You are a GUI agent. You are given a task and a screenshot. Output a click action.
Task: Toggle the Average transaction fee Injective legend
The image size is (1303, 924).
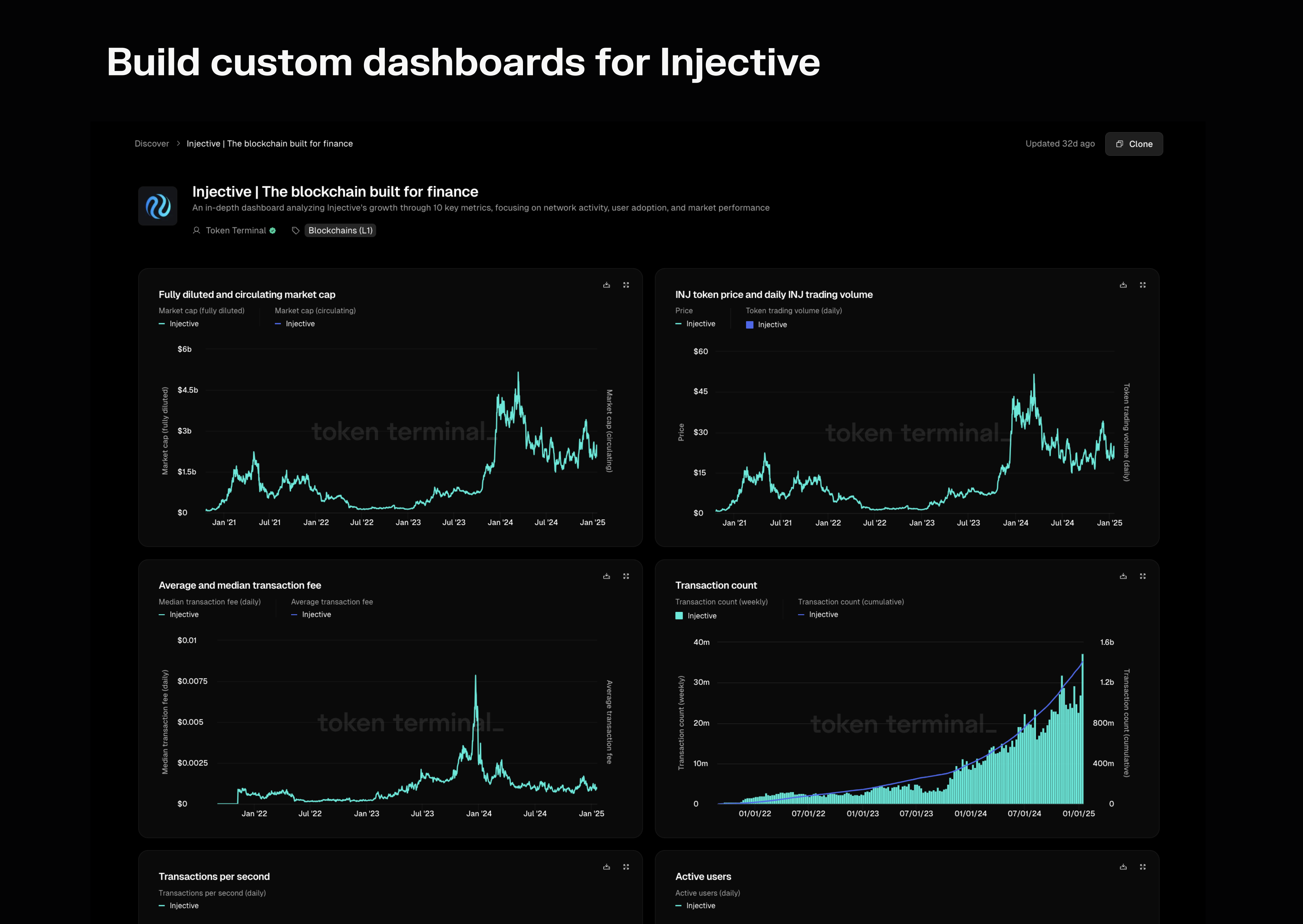(x=316, y=615)
